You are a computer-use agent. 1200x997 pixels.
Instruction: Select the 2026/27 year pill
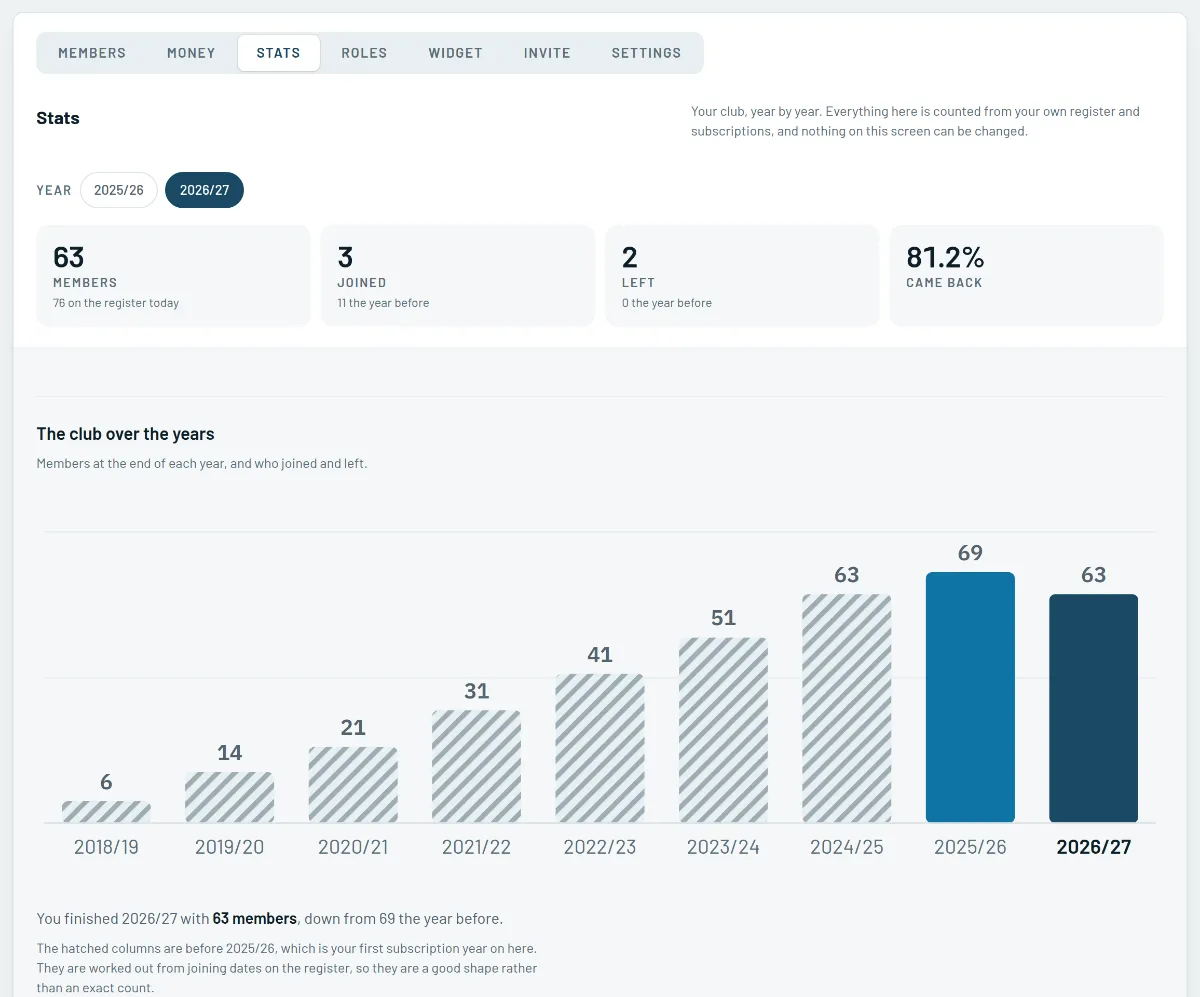(204, 190)
